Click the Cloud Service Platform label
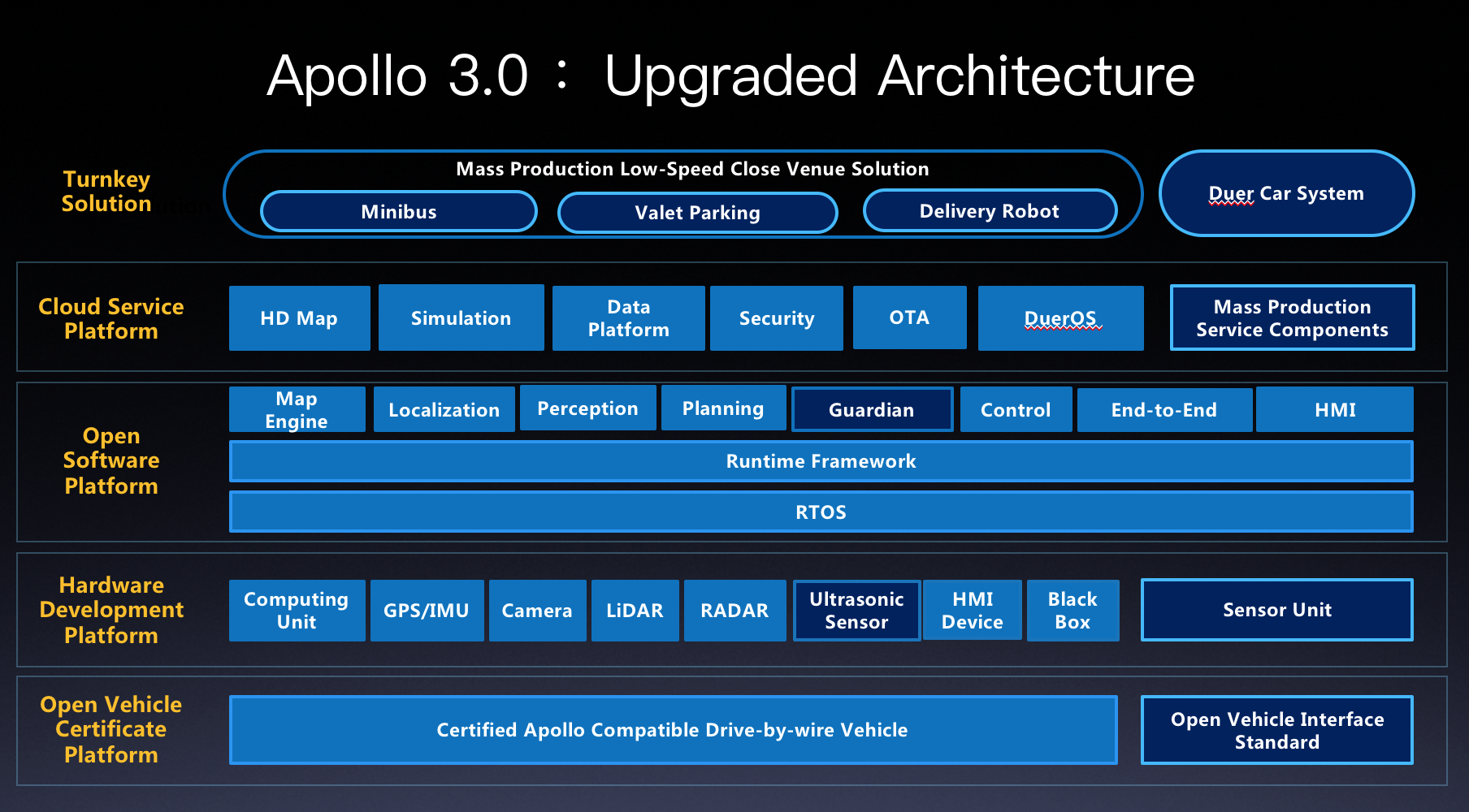This screenshot has width=1469, height=812. 111,318
